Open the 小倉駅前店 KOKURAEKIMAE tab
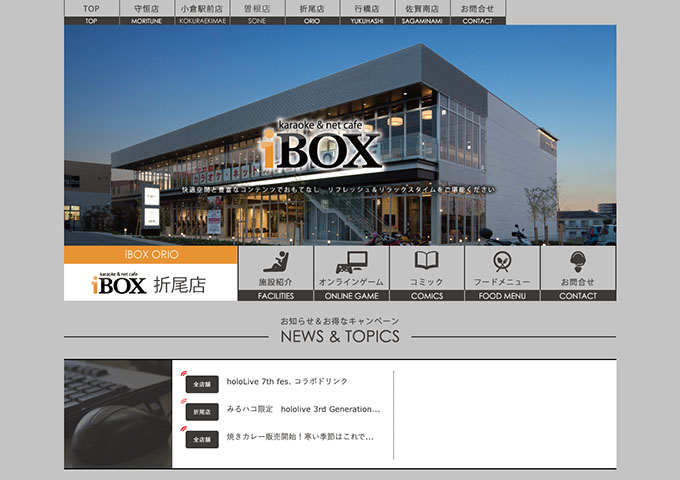Viewport: 680px width, 480px height. click(202, 12)
